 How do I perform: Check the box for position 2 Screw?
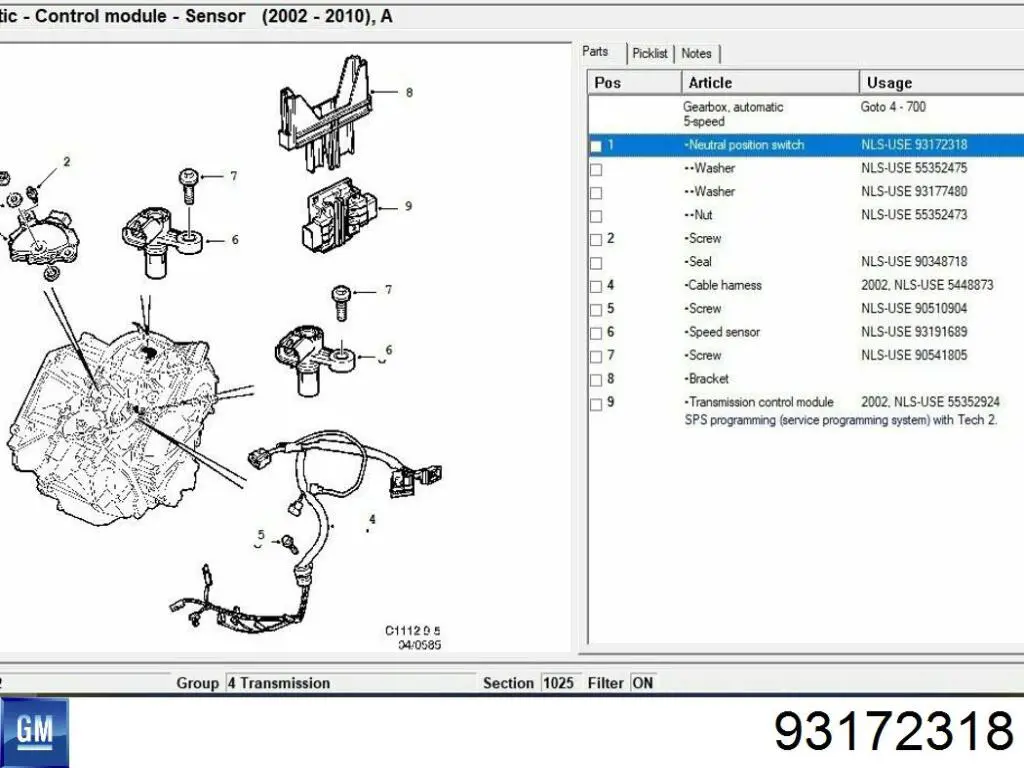(596, 240)
